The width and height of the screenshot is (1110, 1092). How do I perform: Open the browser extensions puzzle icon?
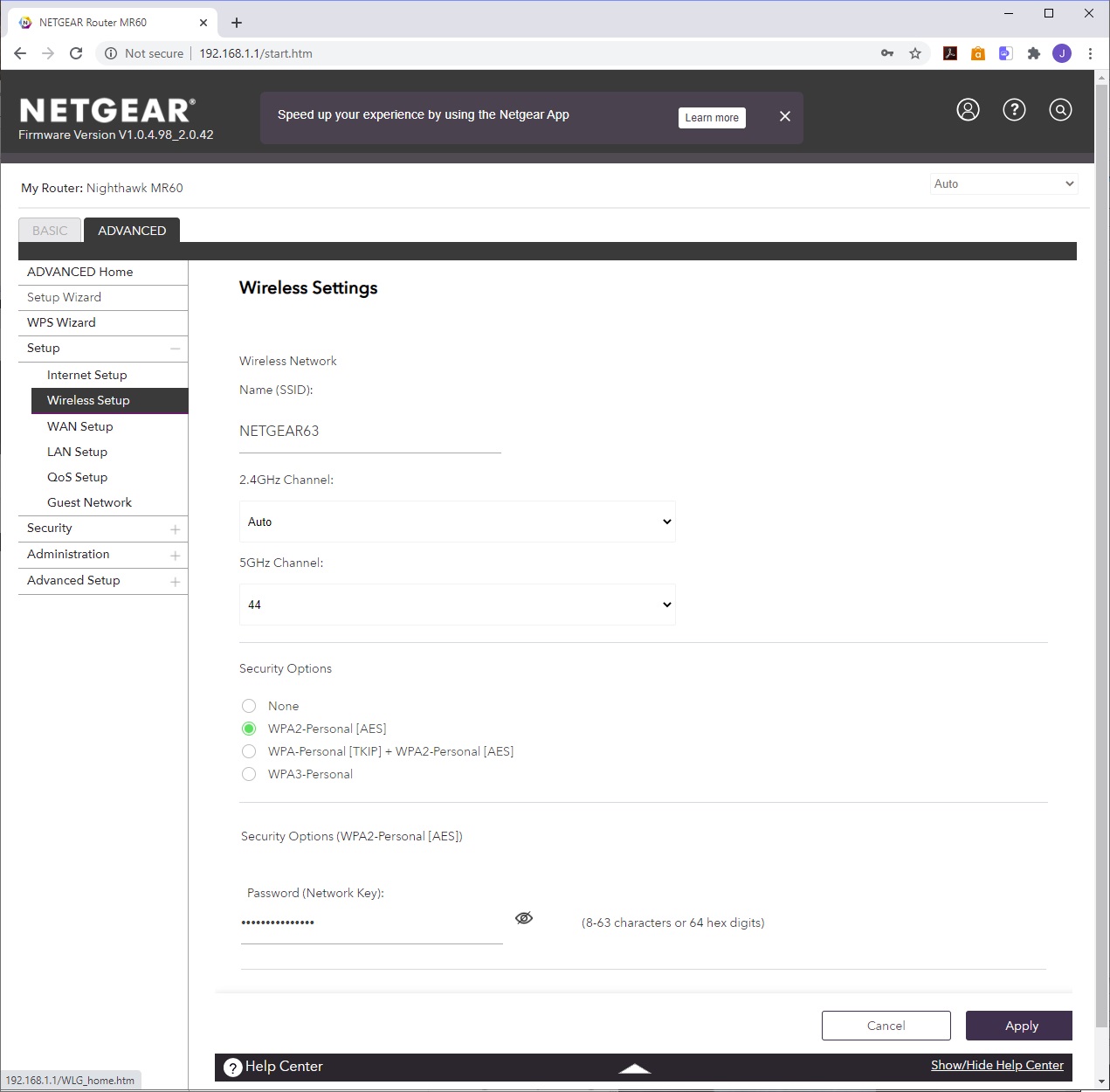[x=1034, y=53]
